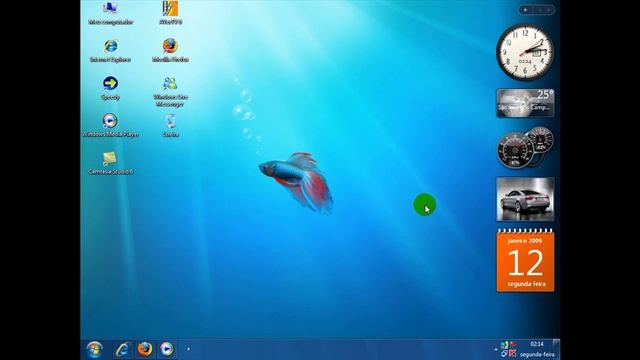Screen dimensions: 640x360
Task: Select the Windows Media Player desktop shortcut
Action: coord(110,125)
